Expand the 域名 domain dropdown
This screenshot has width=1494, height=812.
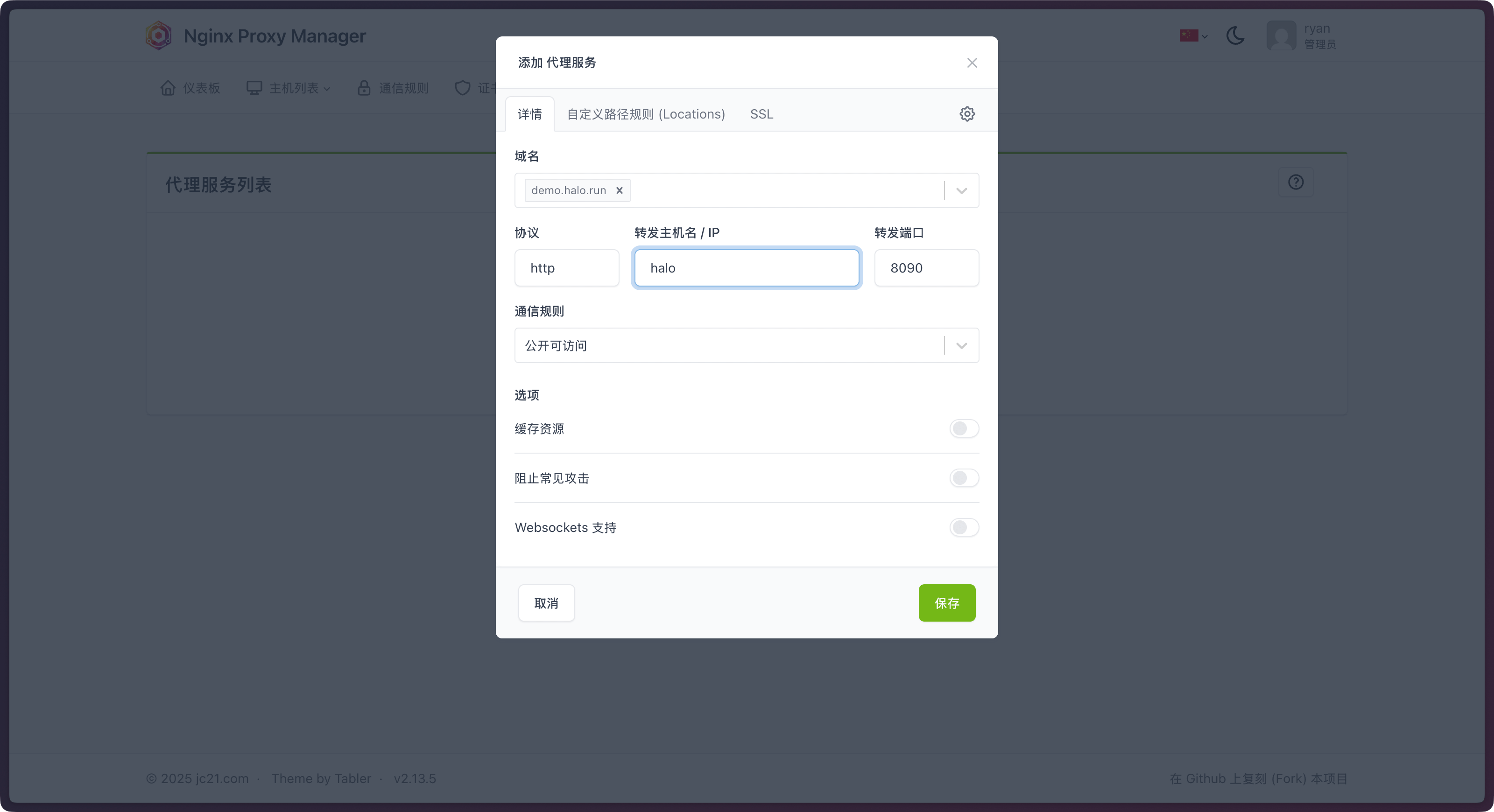pyautogui.click(x=961, y=190)
